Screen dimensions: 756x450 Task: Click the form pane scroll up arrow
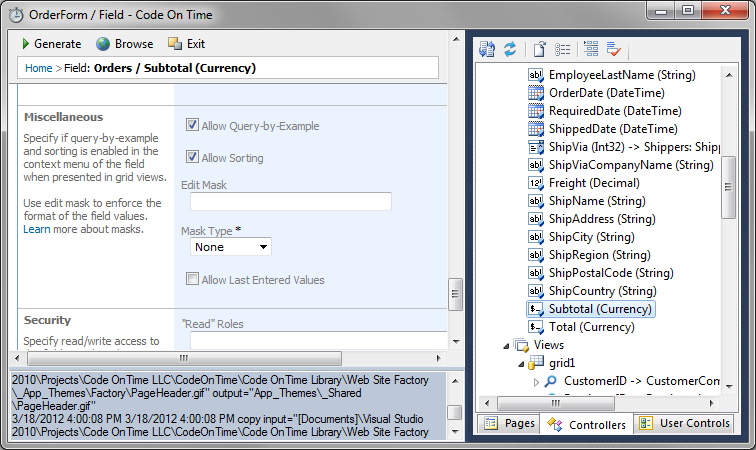(456, 39)
